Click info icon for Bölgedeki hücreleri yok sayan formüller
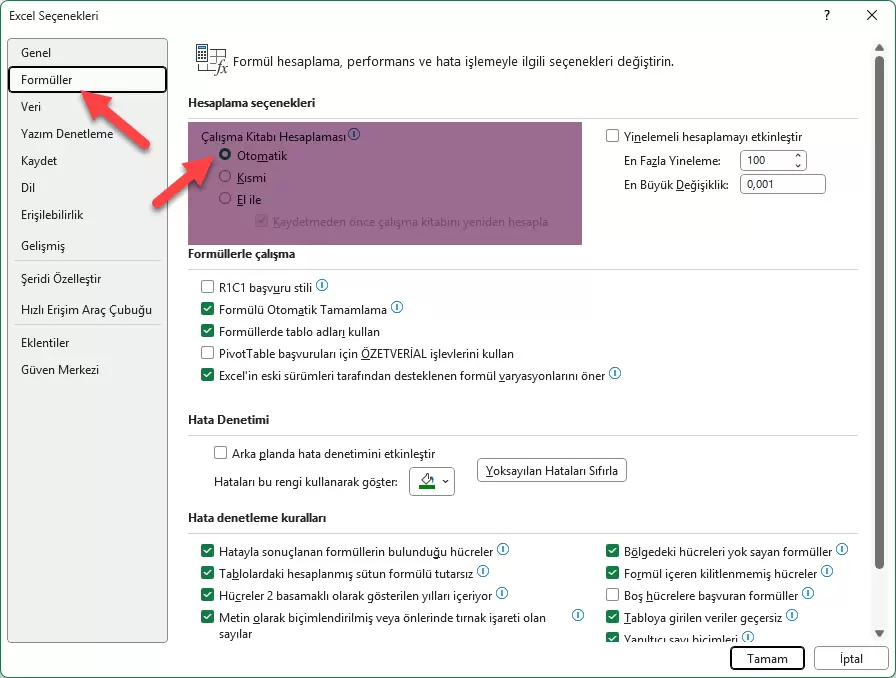 (x=842, y=549)
